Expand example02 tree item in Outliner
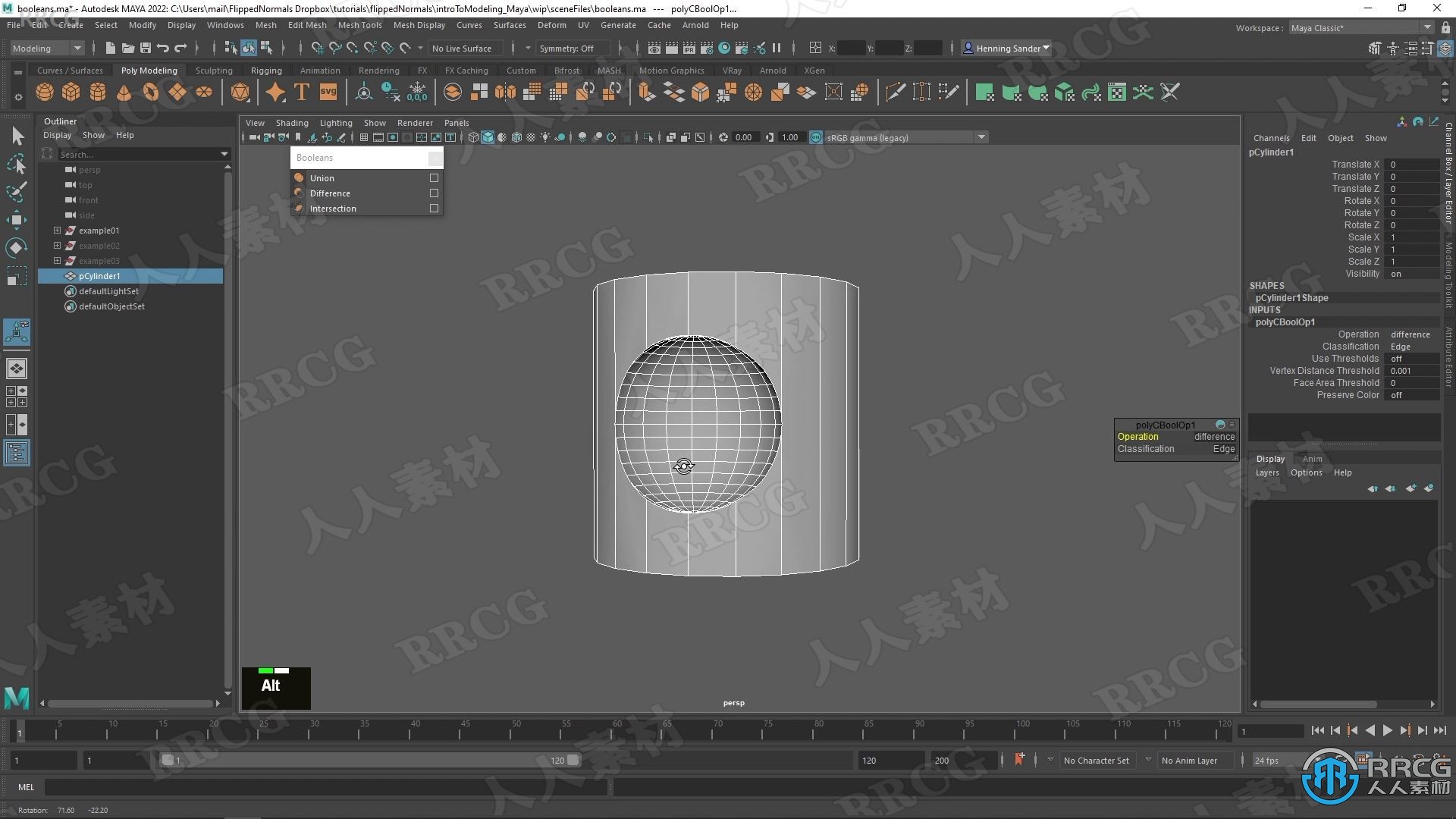Viewport: 1456px width, 819px height. [x=56, y=245]
